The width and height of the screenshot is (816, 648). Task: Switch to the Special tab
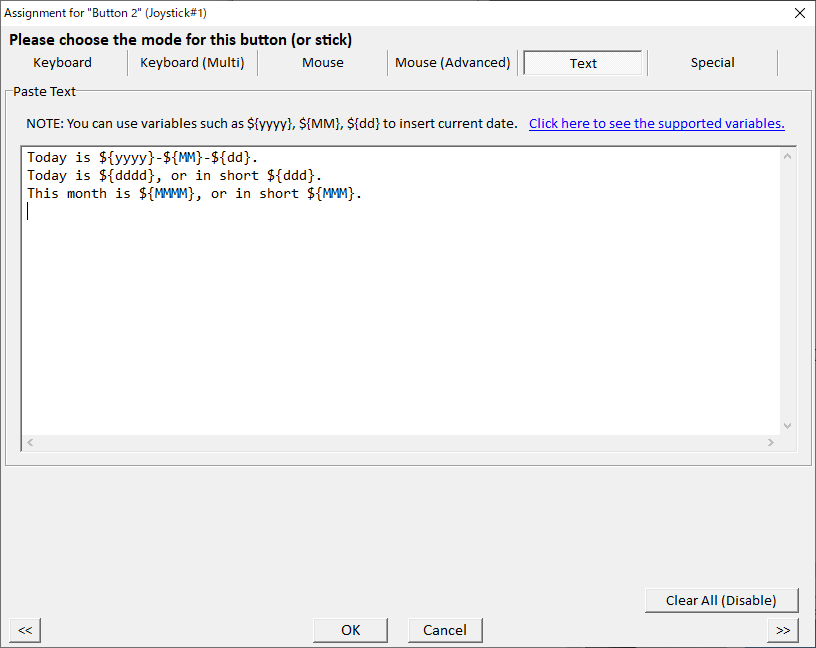pyautogui.click(x=712, y=62)
